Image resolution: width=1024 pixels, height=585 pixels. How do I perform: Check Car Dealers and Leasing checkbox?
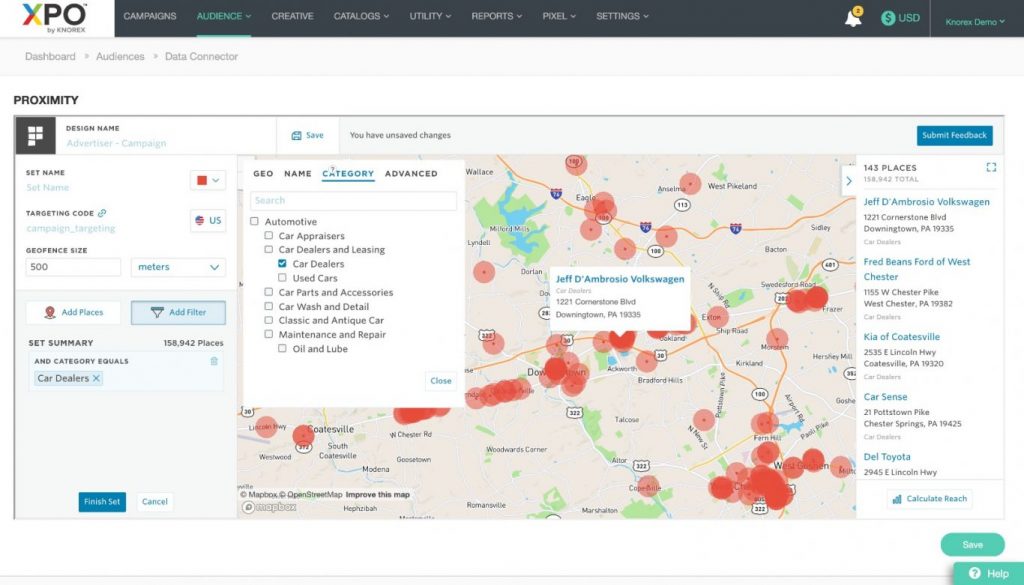point(268,249)
